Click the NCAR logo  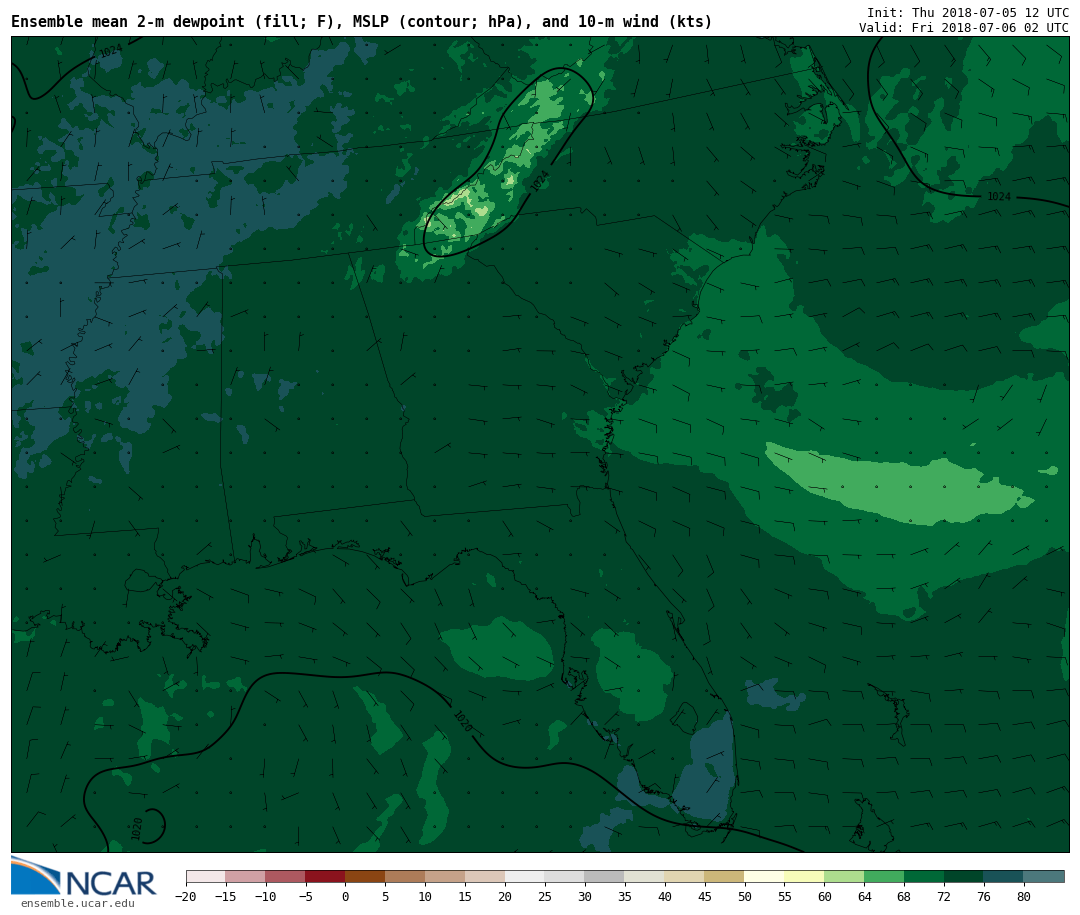[84, 878]
